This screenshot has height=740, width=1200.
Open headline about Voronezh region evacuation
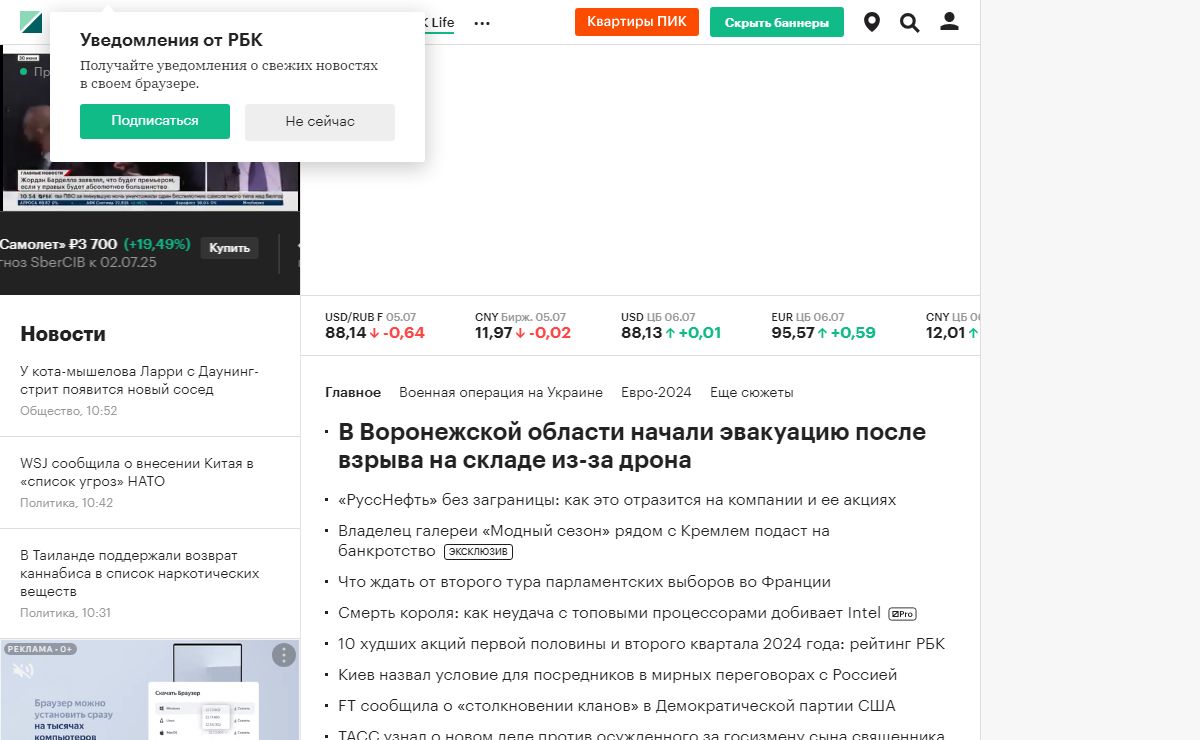click(x=632, y=446)
